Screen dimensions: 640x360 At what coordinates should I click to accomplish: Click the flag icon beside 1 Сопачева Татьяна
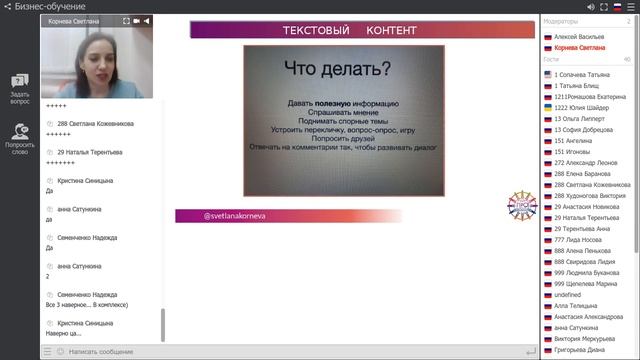coord(548,75)
